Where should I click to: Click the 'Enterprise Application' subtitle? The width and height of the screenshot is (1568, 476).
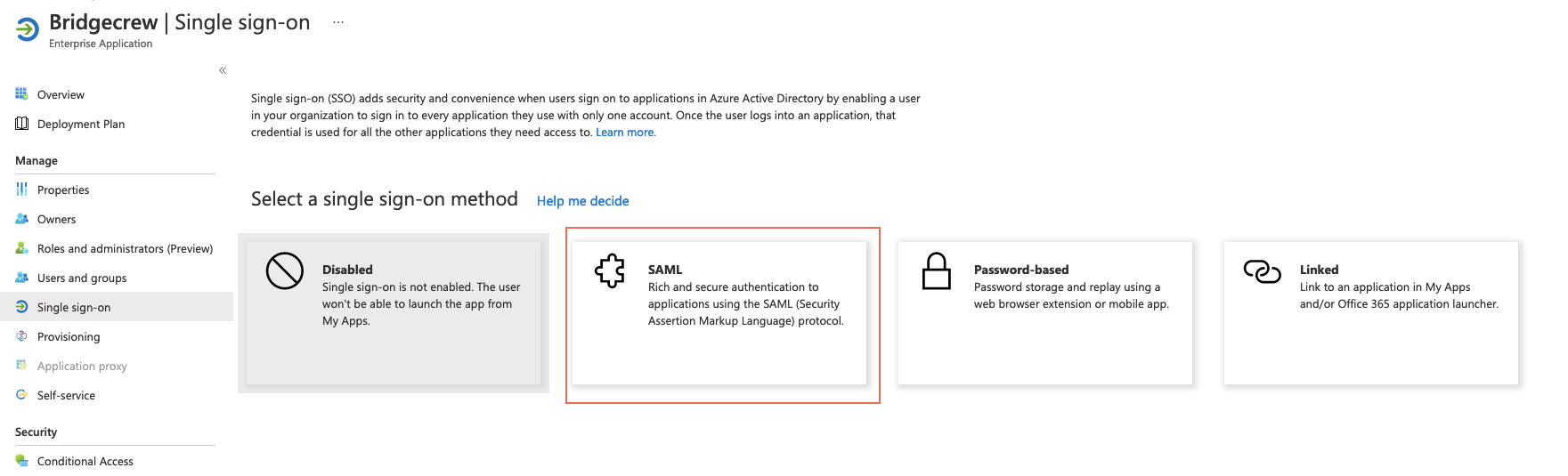[101, 44]
